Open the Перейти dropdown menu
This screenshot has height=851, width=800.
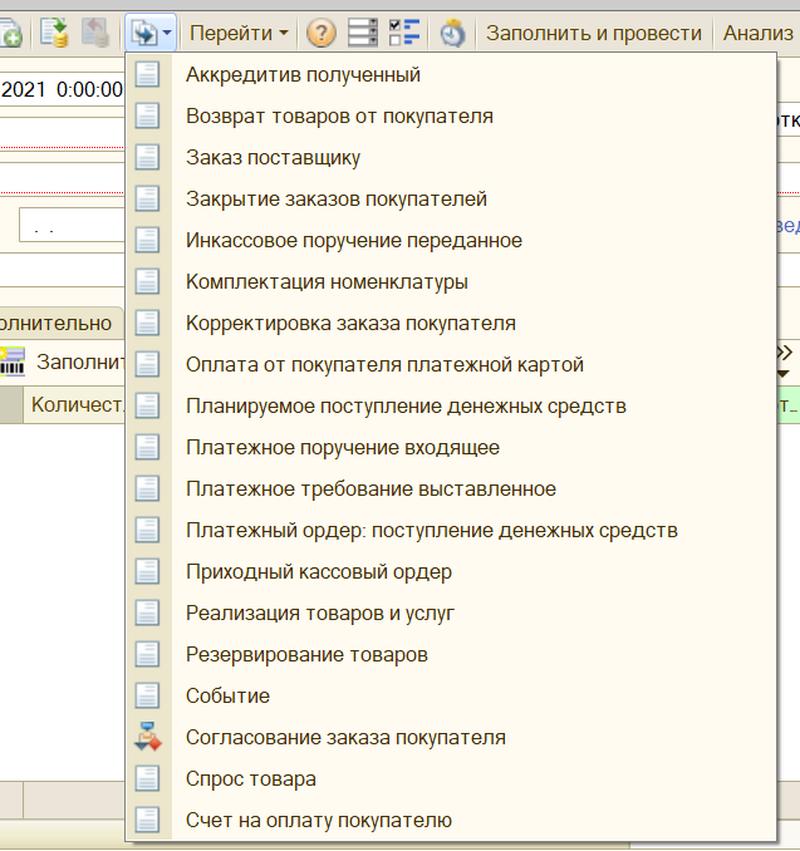pos(238,33)
